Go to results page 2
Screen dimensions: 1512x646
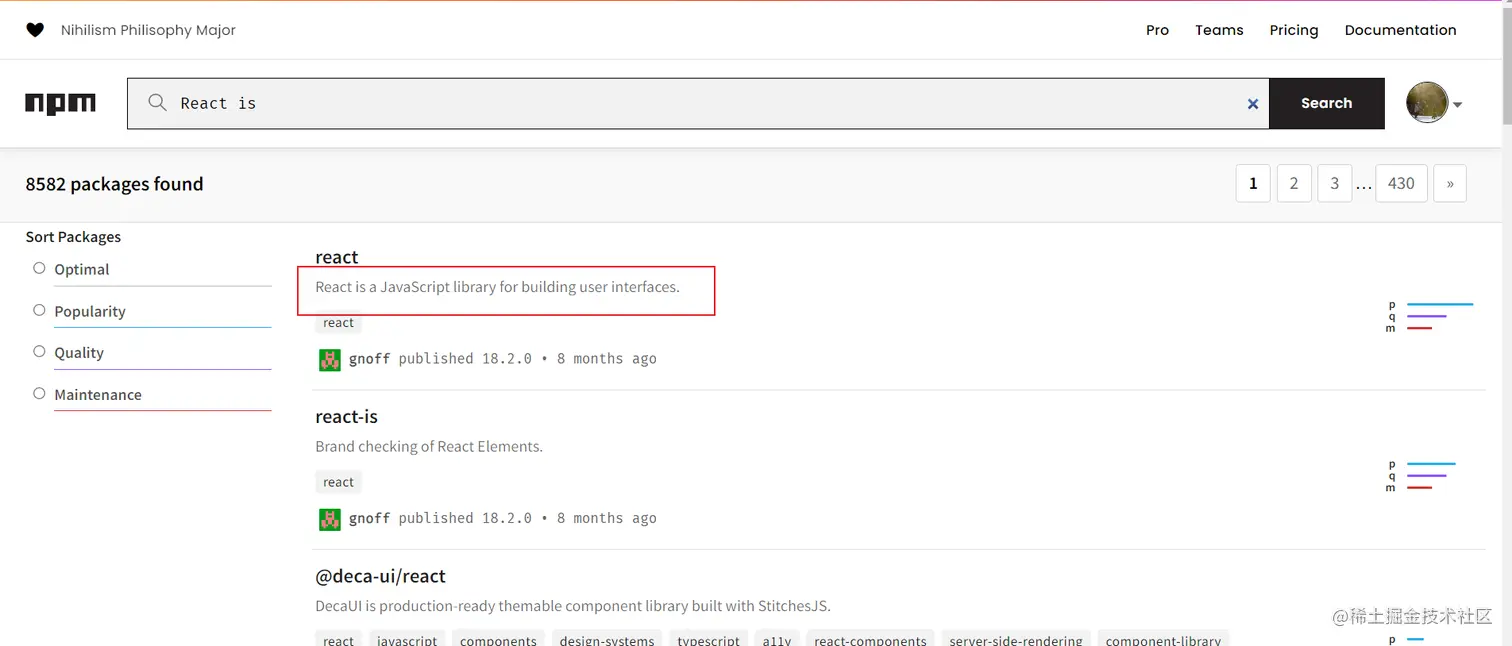click(1294, 183)
